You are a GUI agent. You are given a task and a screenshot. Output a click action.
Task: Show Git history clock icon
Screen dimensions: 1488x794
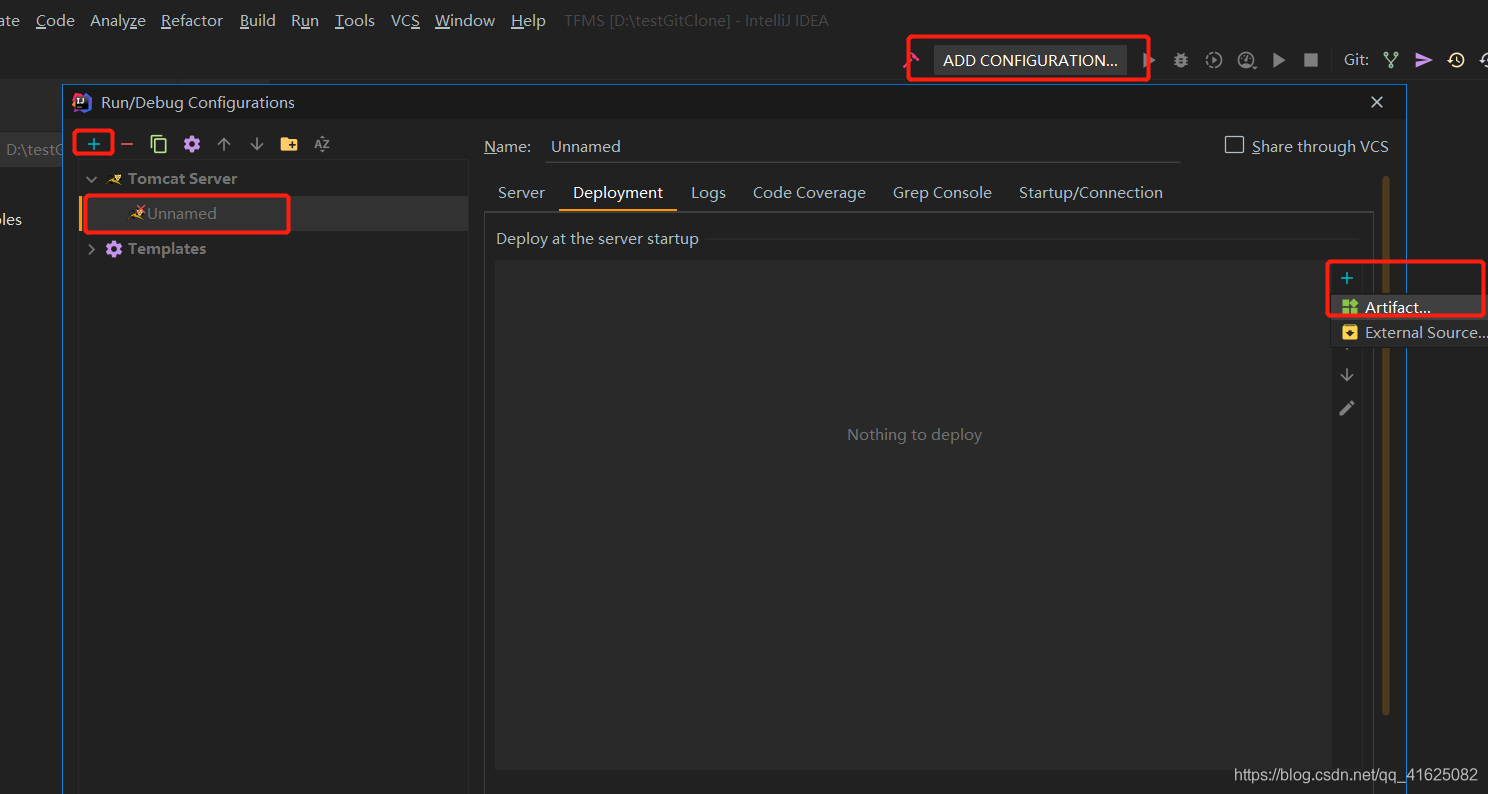[1456, 60]
